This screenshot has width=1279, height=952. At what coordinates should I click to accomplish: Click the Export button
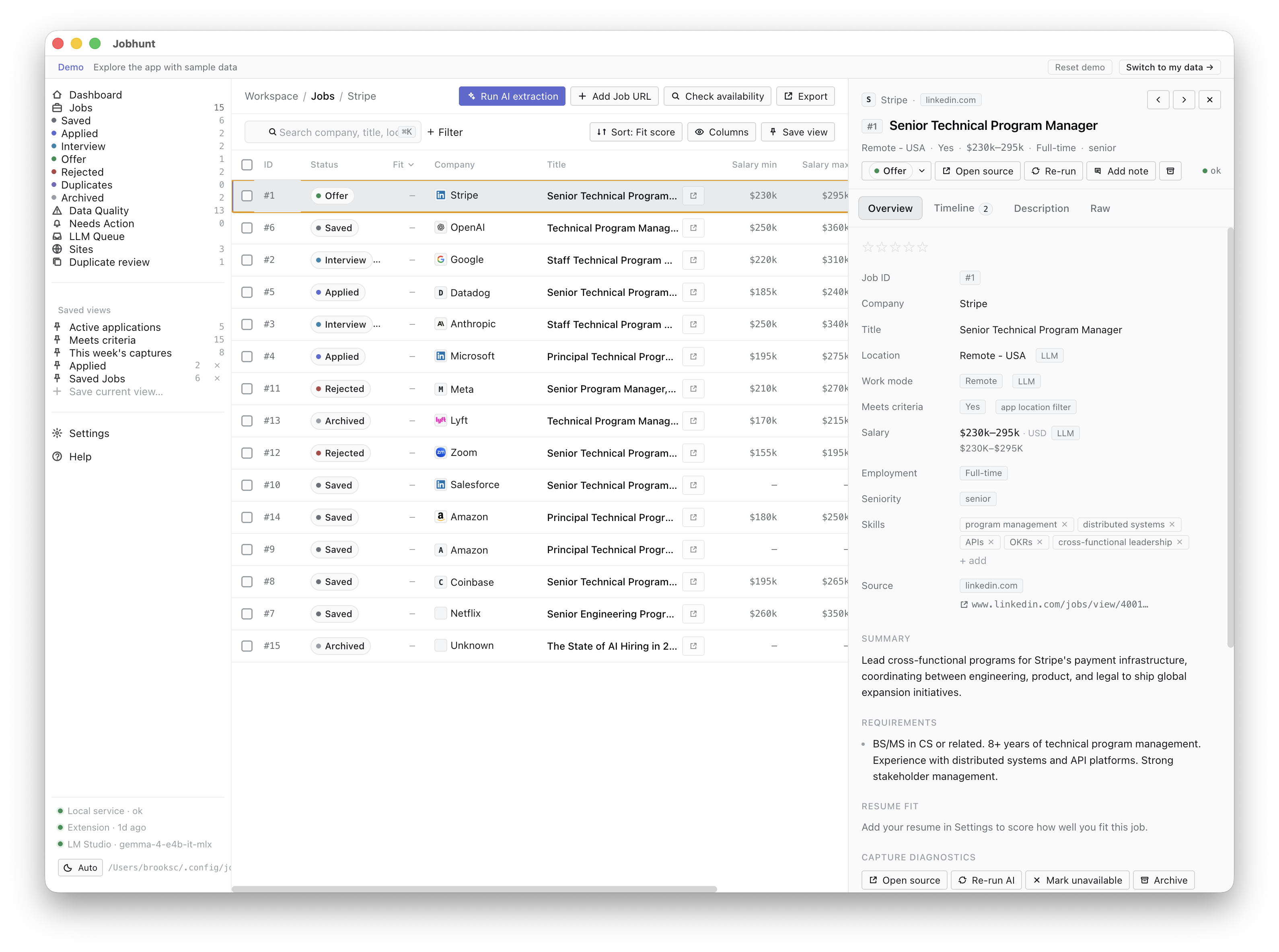coord(805,96)
